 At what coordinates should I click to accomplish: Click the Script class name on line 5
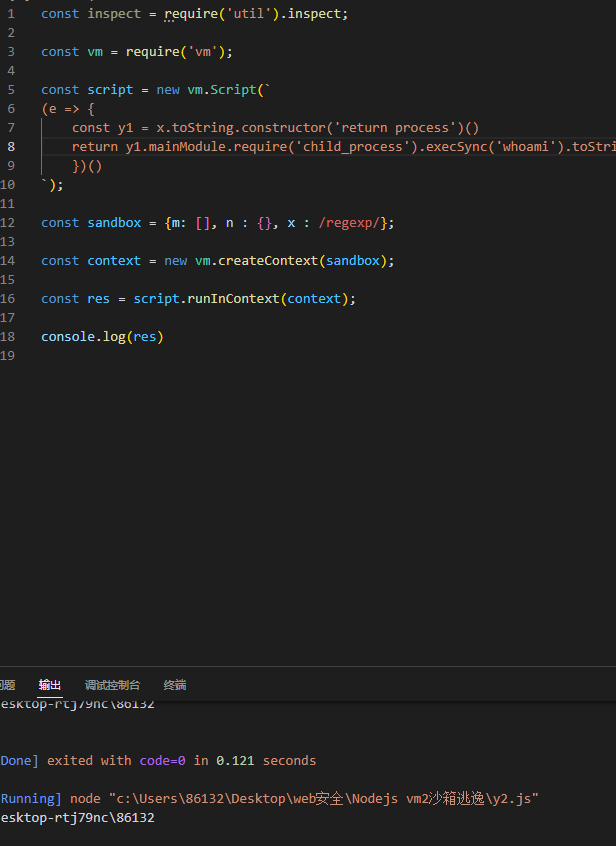tap(233, 90)
